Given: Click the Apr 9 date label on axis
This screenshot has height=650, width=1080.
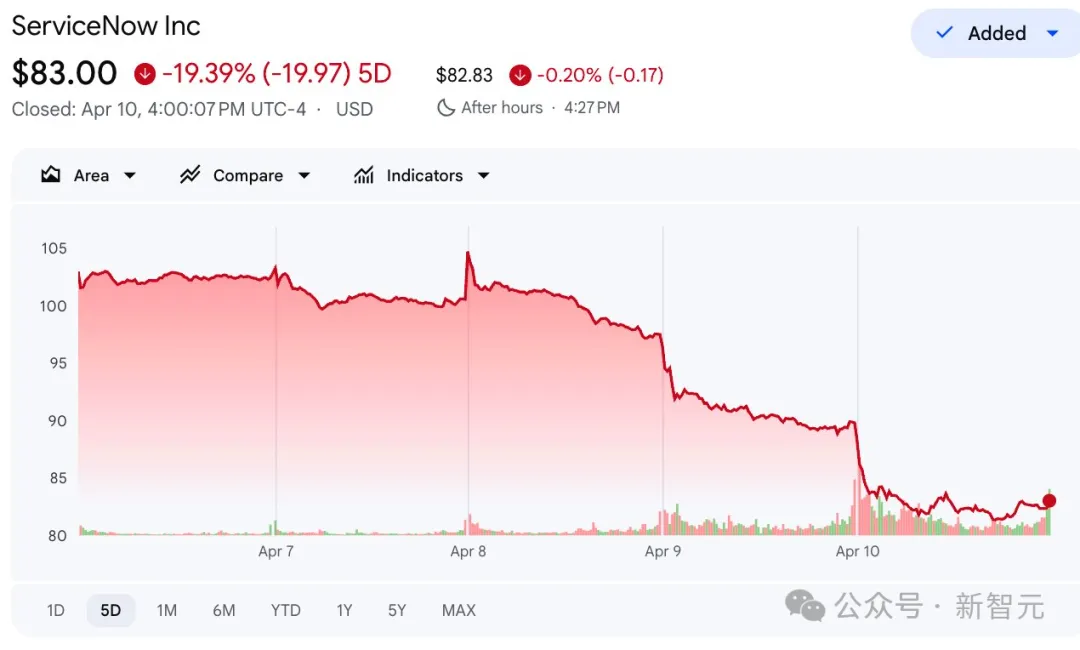Looking at the screenshot, I should (663, 551).
